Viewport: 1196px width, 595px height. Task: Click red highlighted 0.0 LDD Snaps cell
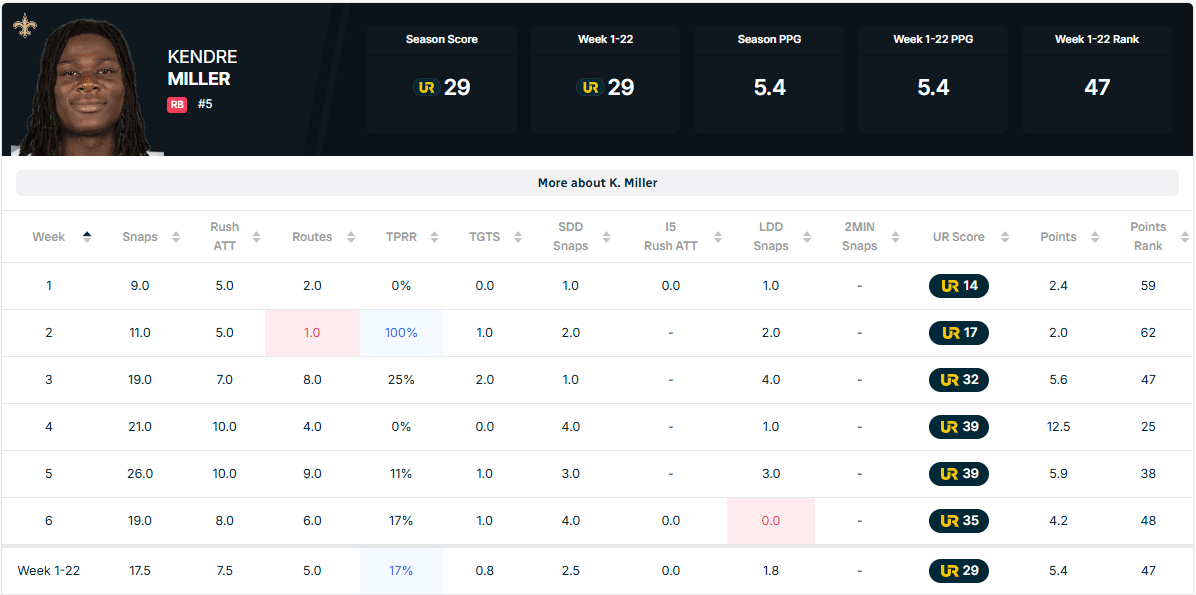(770, 521)
